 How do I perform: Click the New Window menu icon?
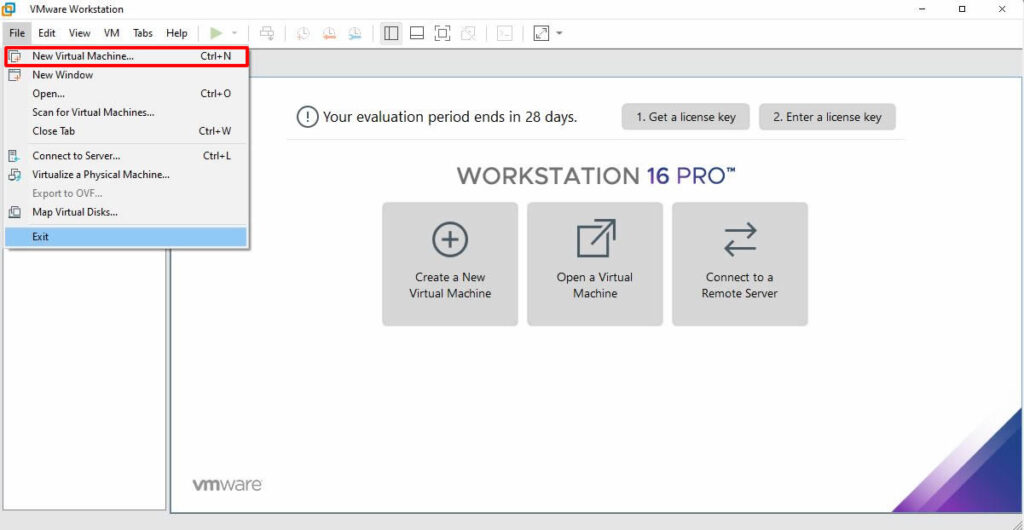click(x=14, y=75)
